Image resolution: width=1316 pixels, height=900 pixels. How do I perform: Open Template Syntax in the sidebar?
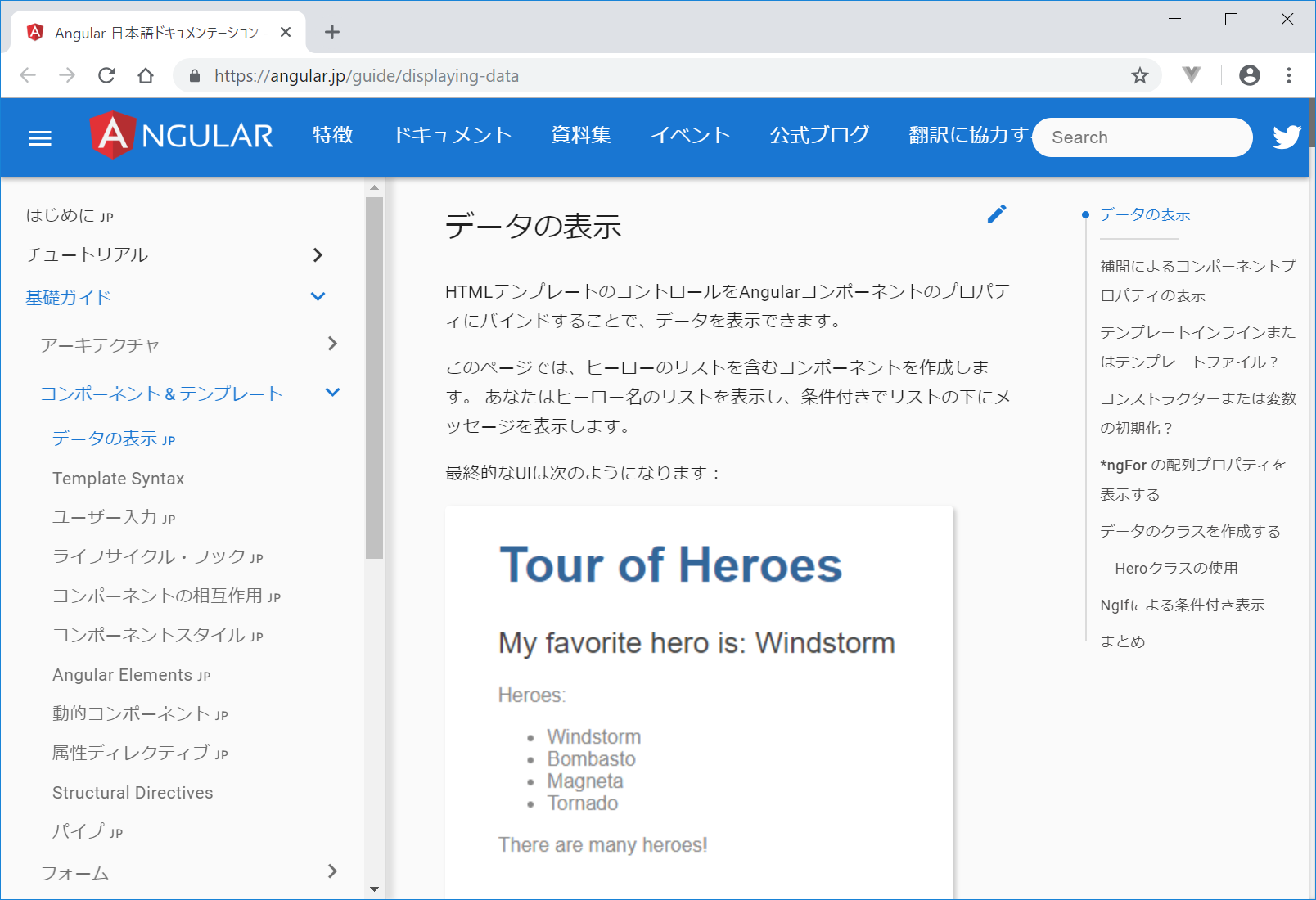pos(119,479)
